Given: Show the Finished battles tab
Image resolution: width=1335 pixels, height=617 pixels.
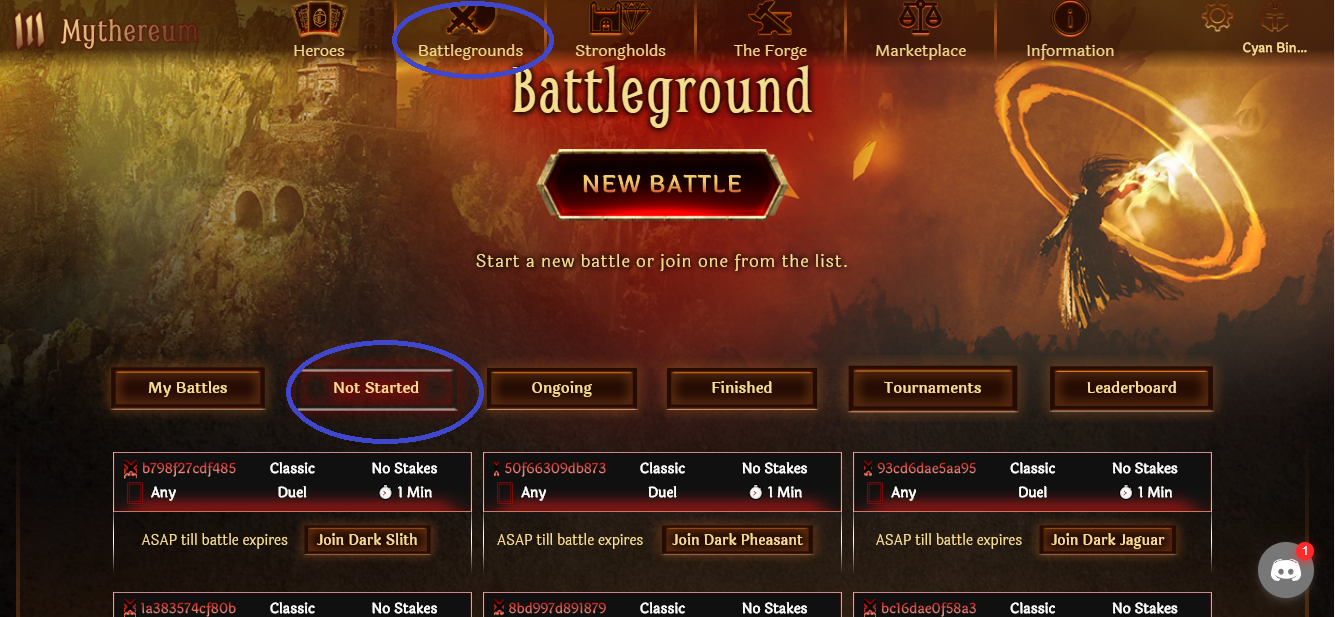Looking at the screenshot, I should coord(742,388).
